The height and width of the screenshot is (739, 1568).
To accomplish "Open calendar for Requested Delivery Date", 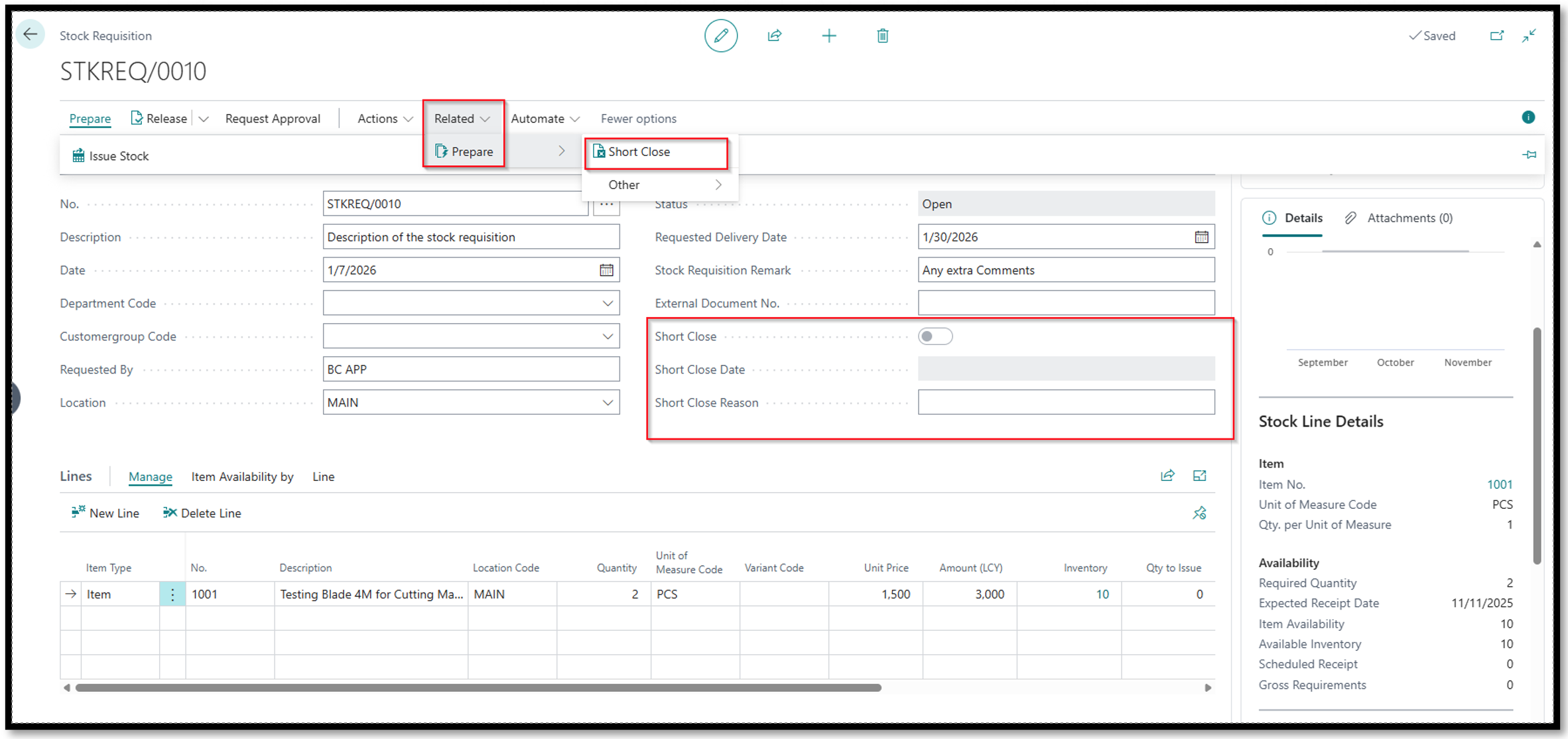I will point(1201,237).
